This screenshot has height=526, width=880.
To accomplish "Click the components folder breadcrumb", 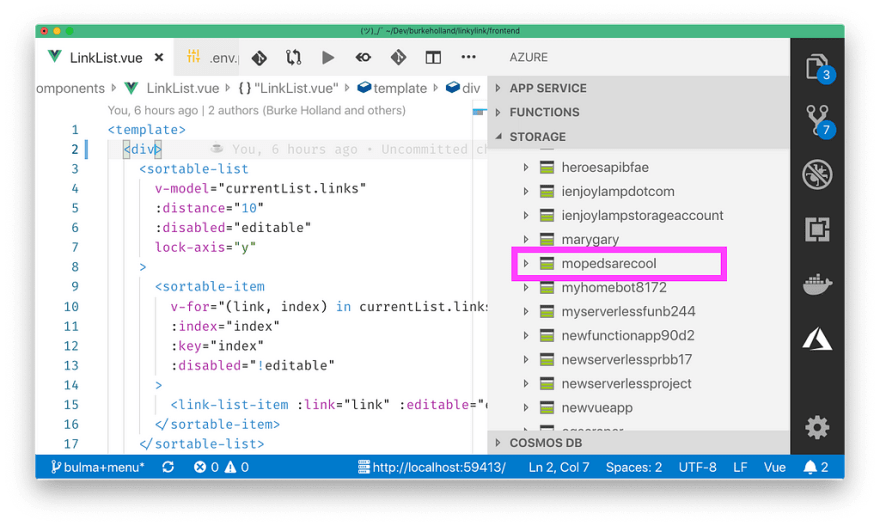I will point(70,88).
